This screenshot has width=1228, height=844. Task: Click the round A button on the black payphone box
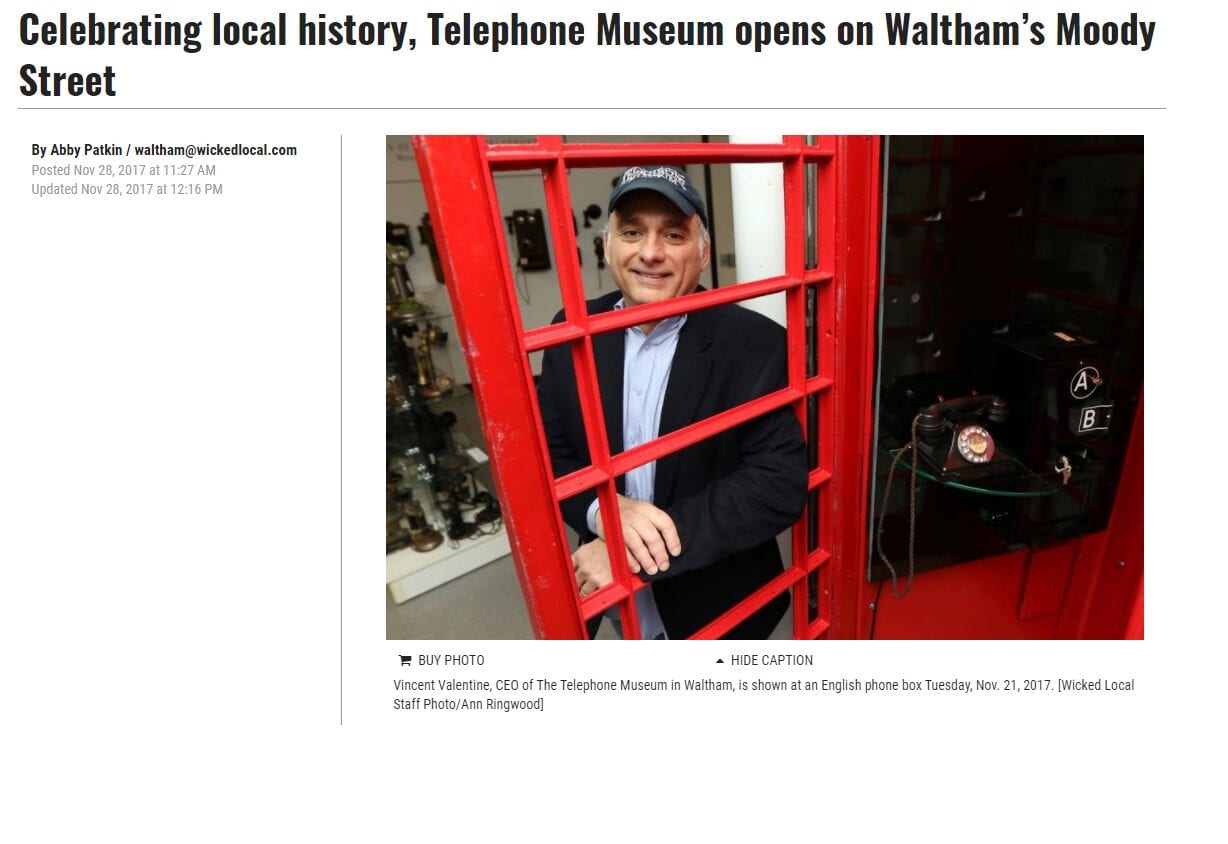pyautogui.click(x=1085, y=382)
